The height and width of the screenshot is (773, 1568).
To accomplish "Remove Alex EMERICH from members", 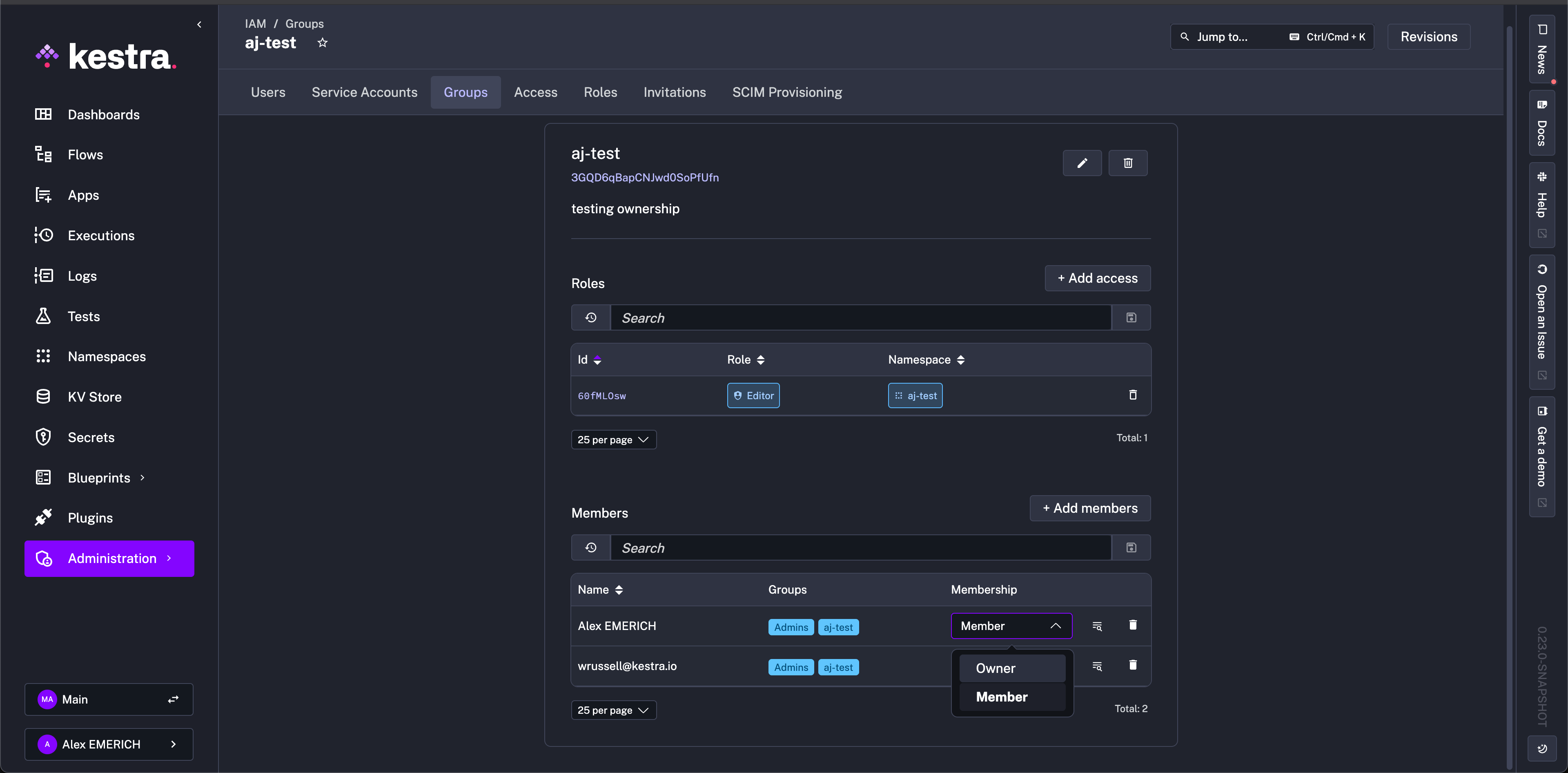I will (x=1132, y=625).
